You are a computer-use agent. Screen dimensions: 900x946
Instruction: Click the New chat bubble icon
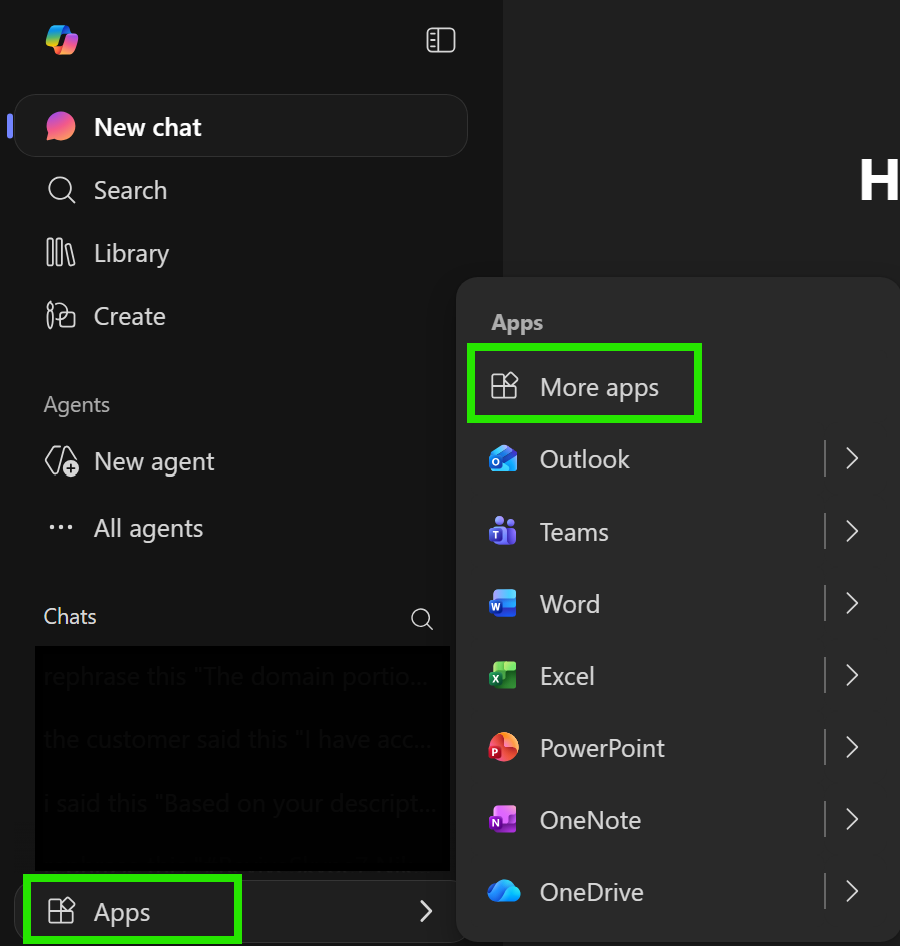(x=61, y=126)
